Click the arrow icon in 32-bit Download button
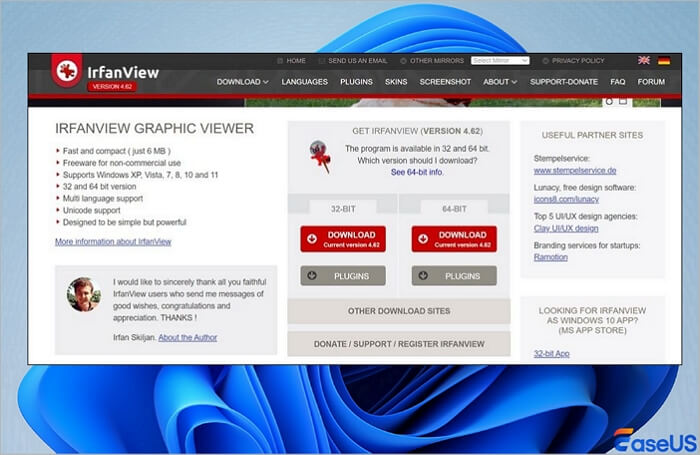 pos(312,239)
